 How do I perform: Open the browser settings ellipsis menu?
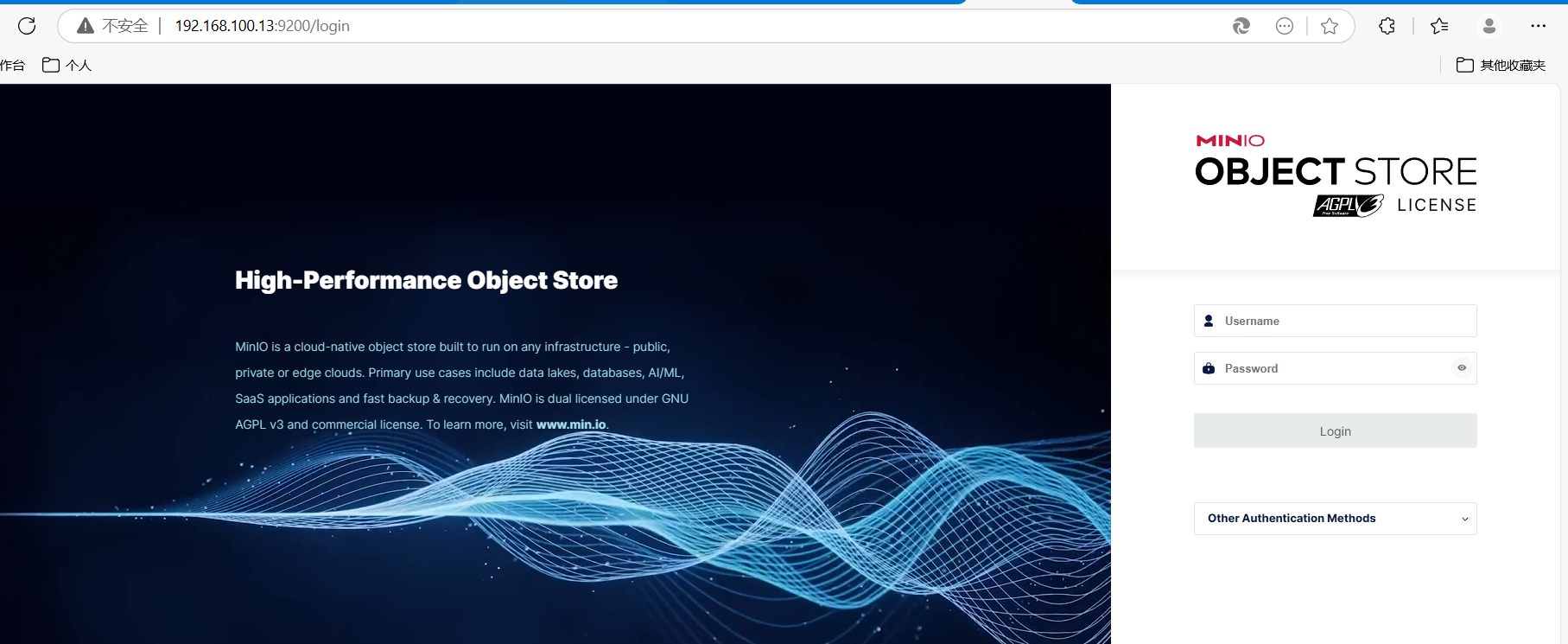pos(1538,26)
